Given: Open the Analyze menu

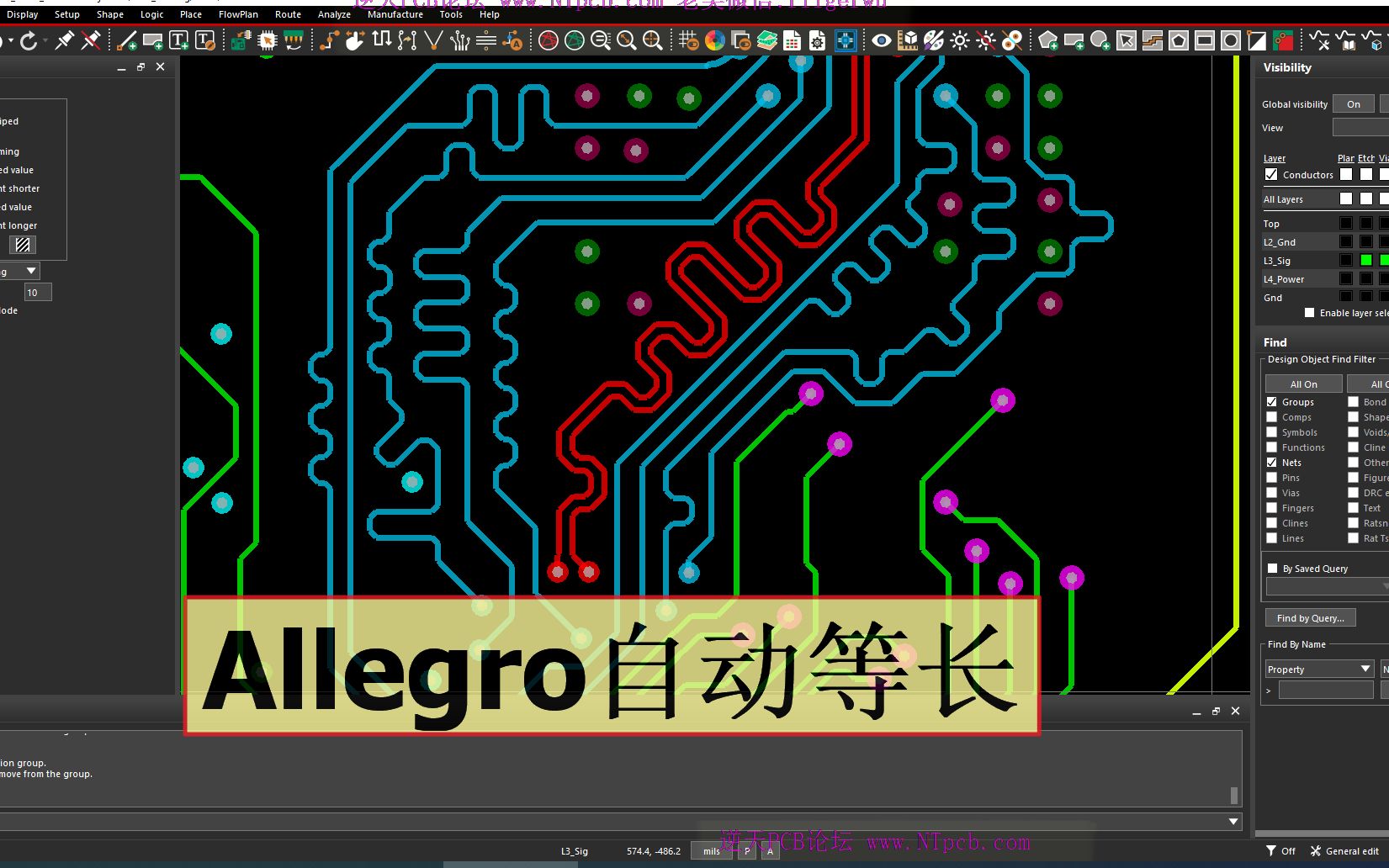Looking at the screenshot, I should 334,14.
